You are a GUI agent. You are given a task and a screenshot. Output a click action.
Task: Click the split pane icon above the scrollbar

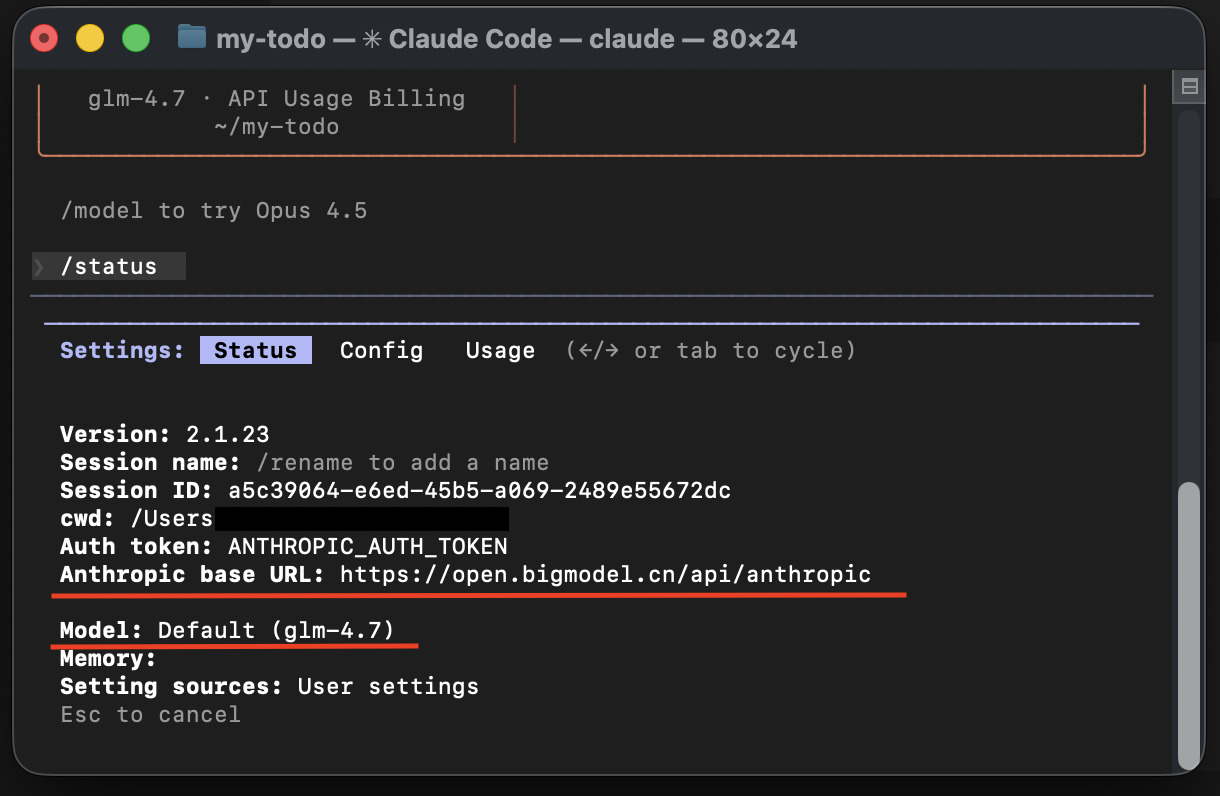pos(1189,87)
